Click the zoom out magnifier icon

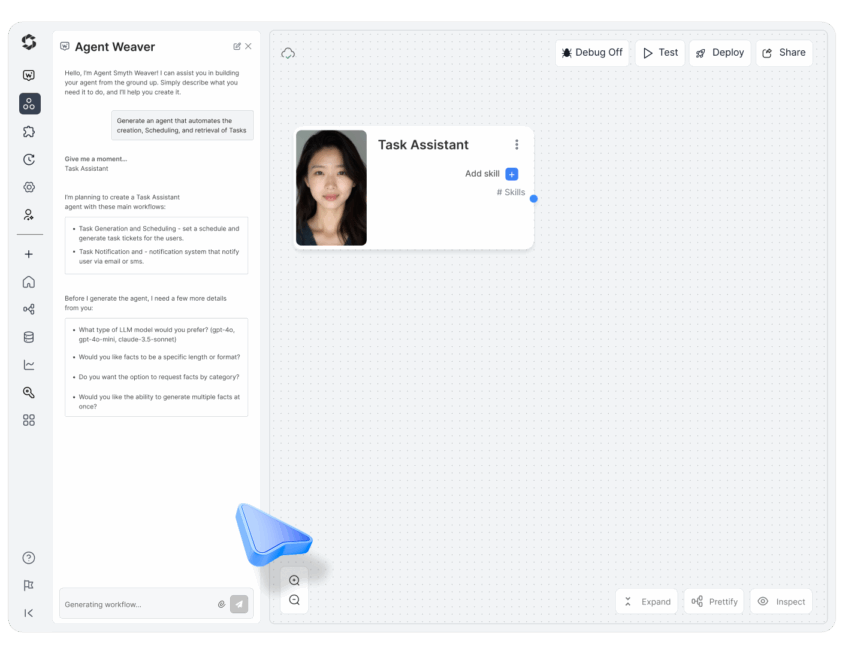tap(294, 600)
